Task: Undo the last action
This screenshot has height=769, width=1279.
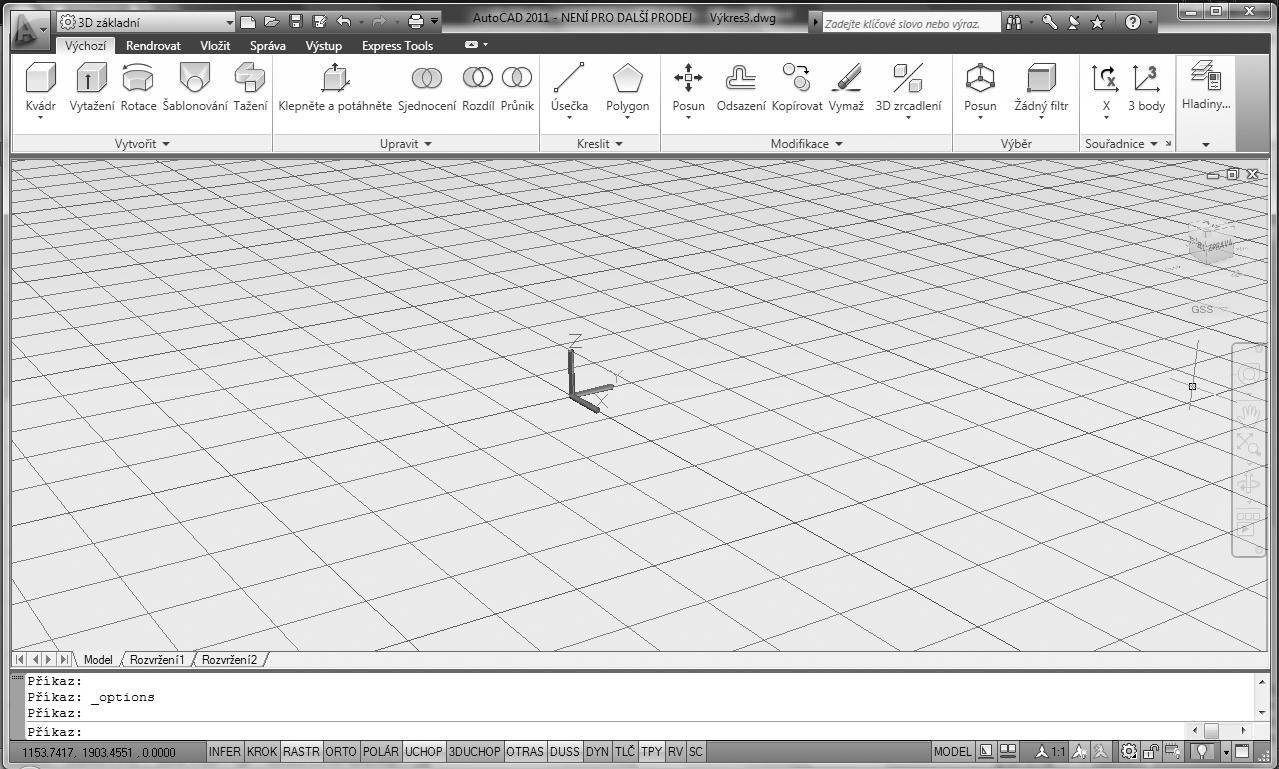Action: click(343, 21)
